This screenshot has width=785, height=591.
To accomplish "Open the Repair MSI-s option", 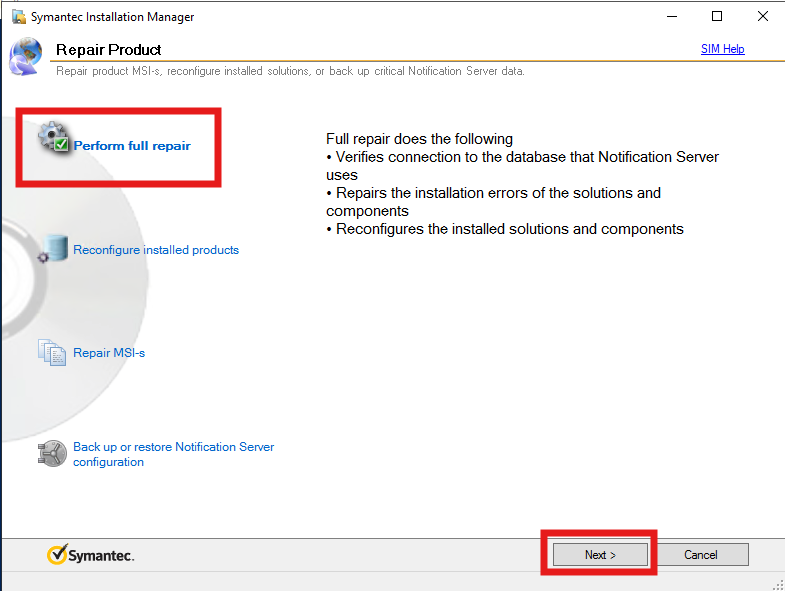I will pos(109,353).
